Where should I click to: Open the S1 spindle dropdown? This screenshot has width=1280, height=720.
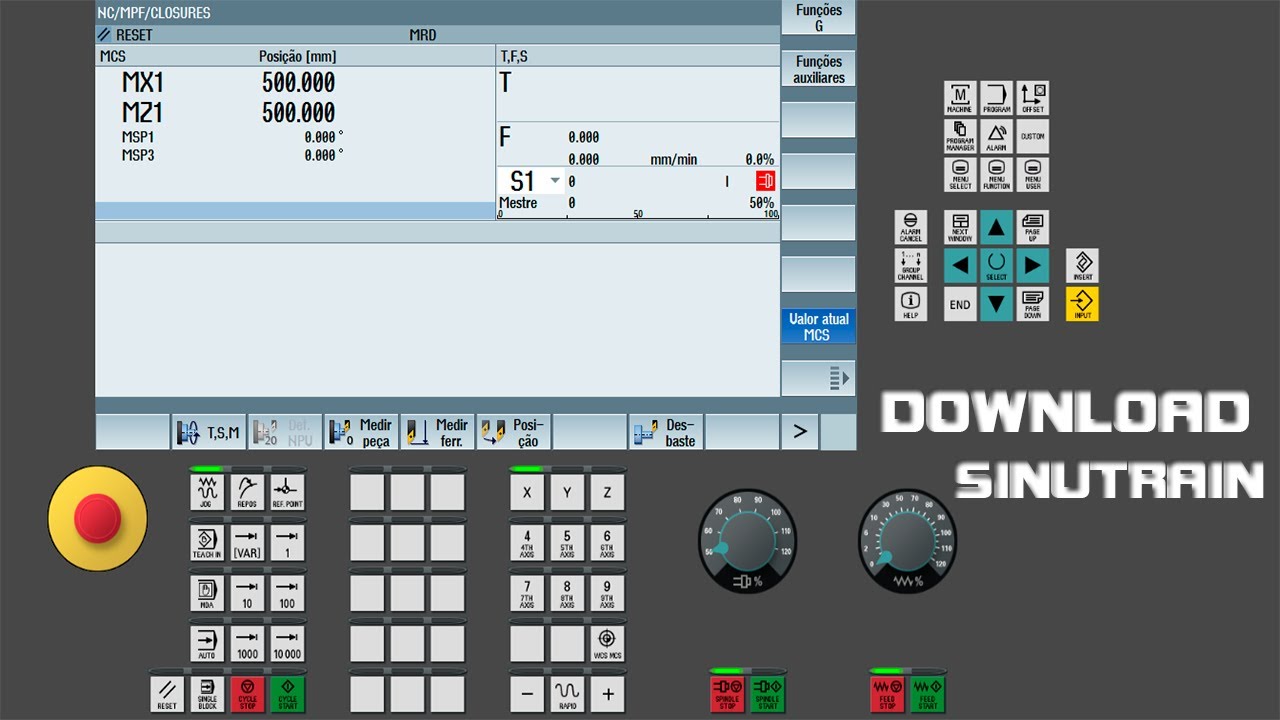[531, 181]
